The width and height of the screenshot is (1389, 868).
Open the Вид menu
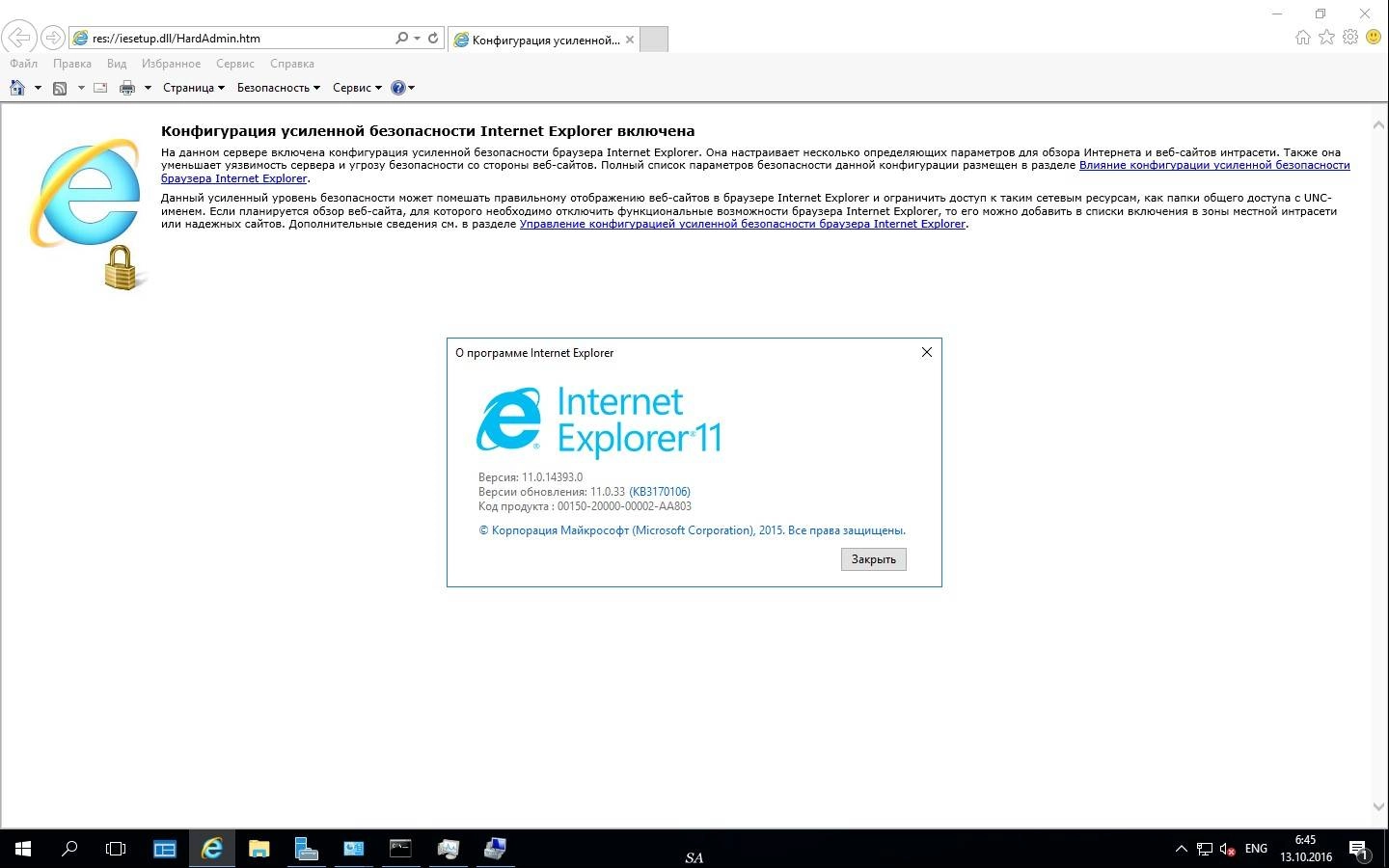pos(117,64)
